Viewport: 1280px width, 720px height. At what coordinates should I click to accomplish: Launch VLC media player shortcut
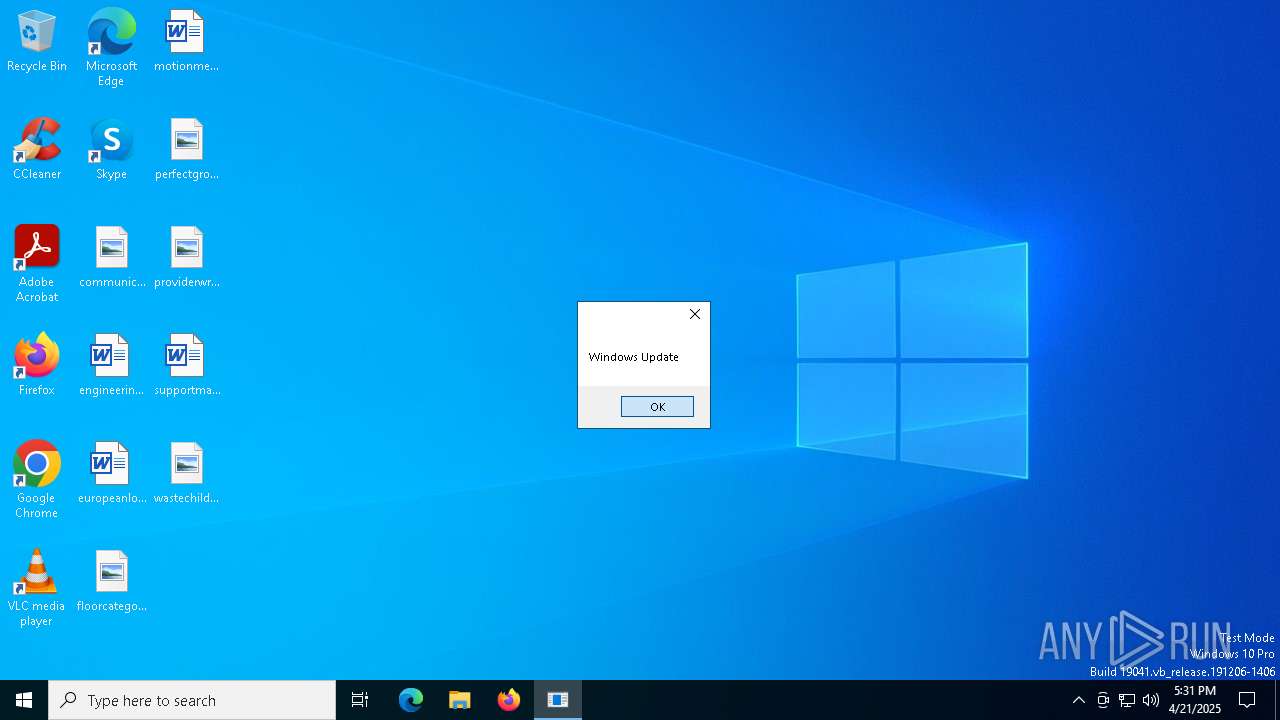pos(37,588)
